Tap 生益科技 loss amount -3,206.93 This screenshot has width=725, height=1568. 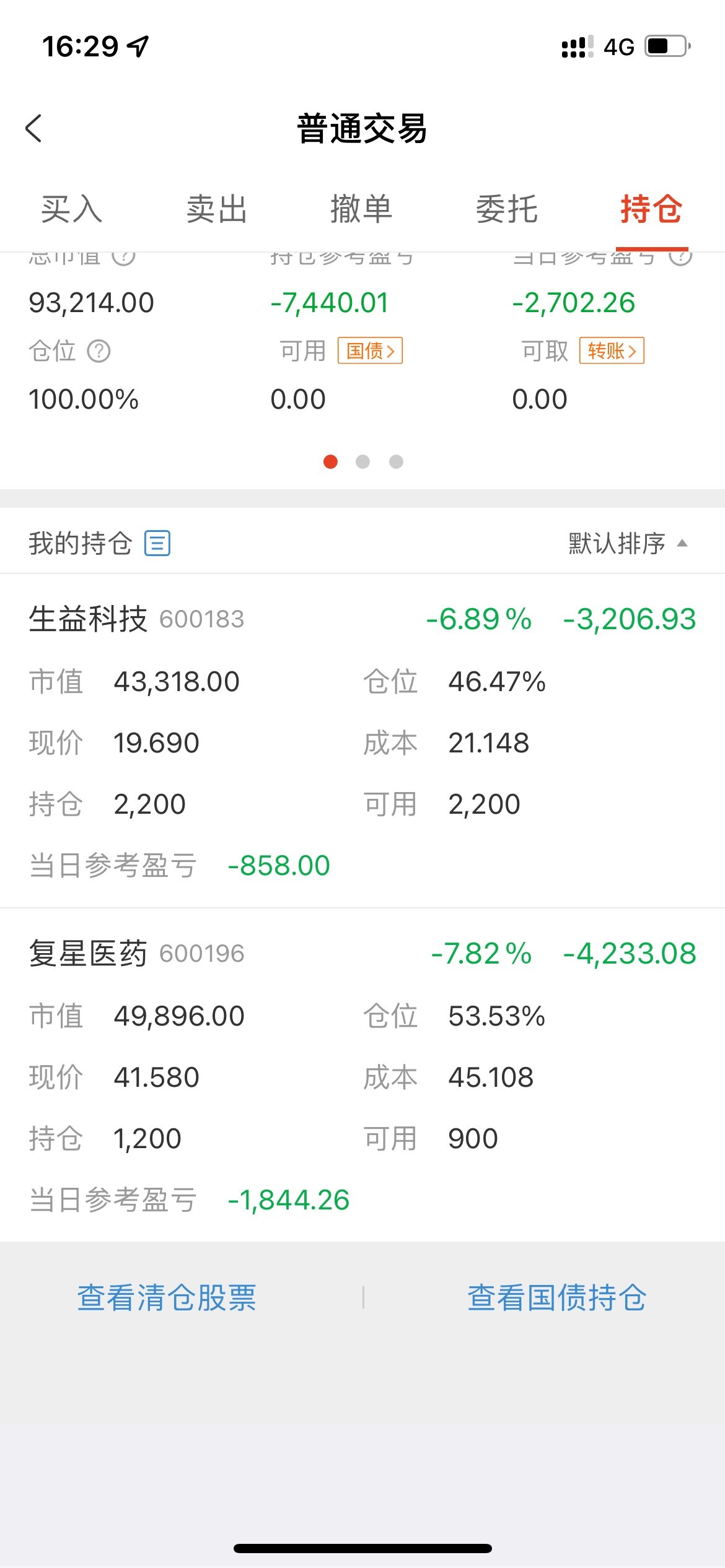[x=630, y=619]
